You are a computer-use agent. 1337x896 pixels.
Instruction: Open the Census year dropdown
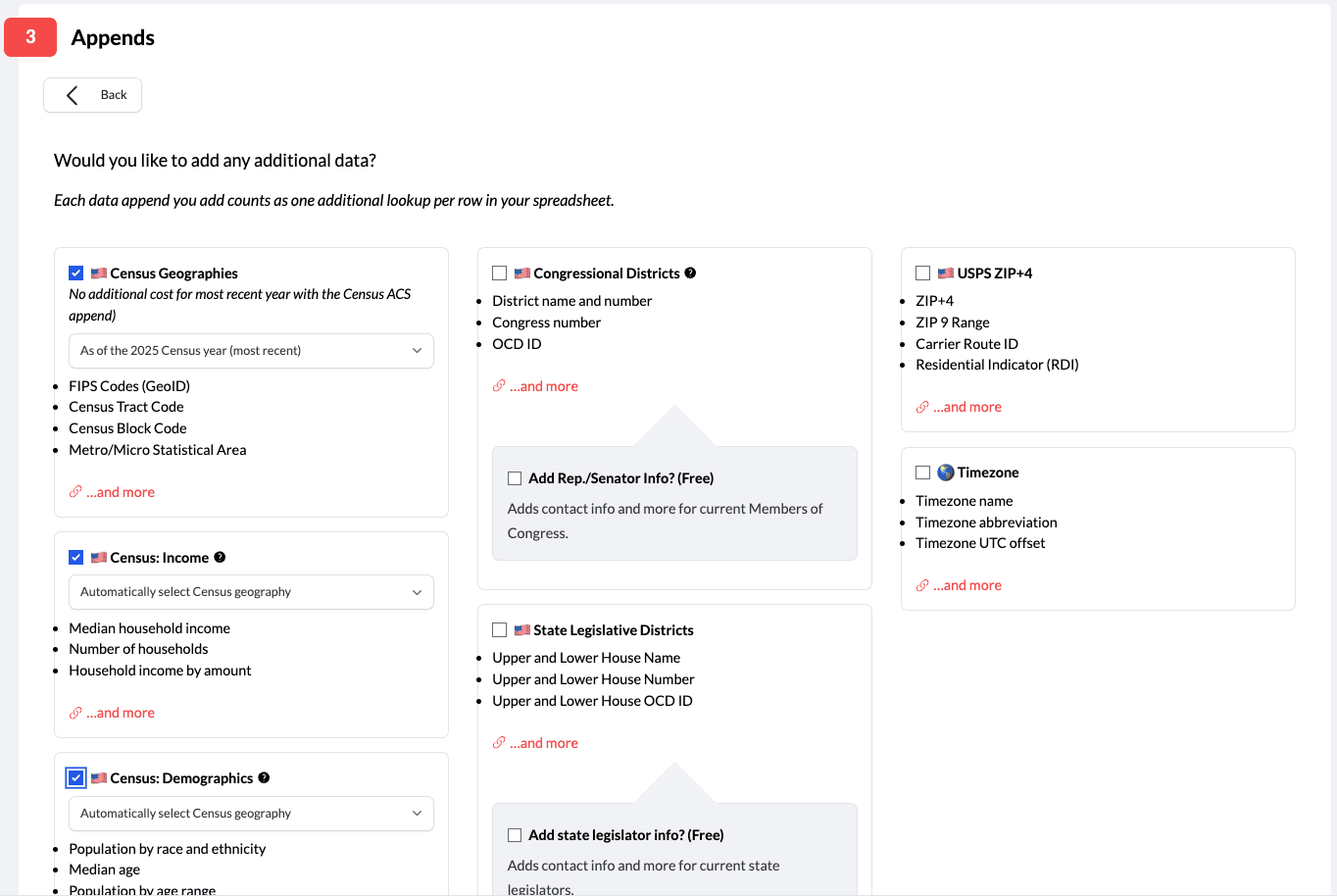pyautogui.click(x=251, y=350)
